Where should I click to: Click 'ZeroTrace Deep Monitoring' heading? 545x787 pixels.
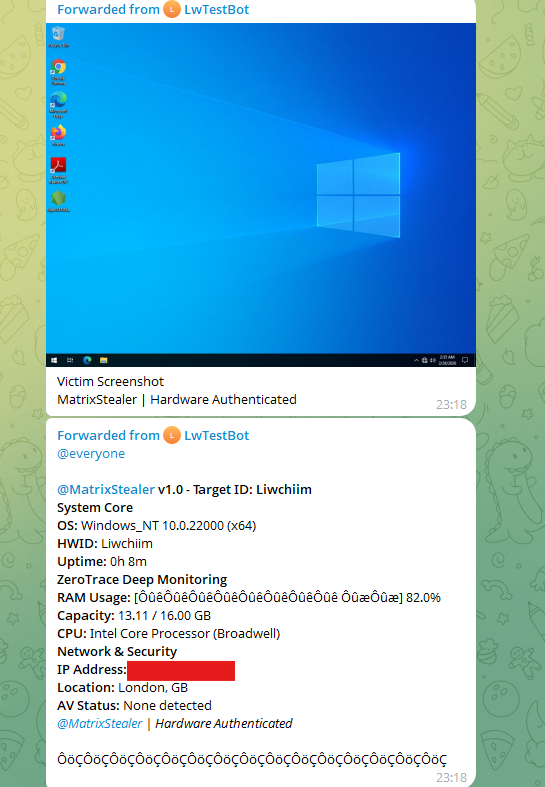[142, 580]
